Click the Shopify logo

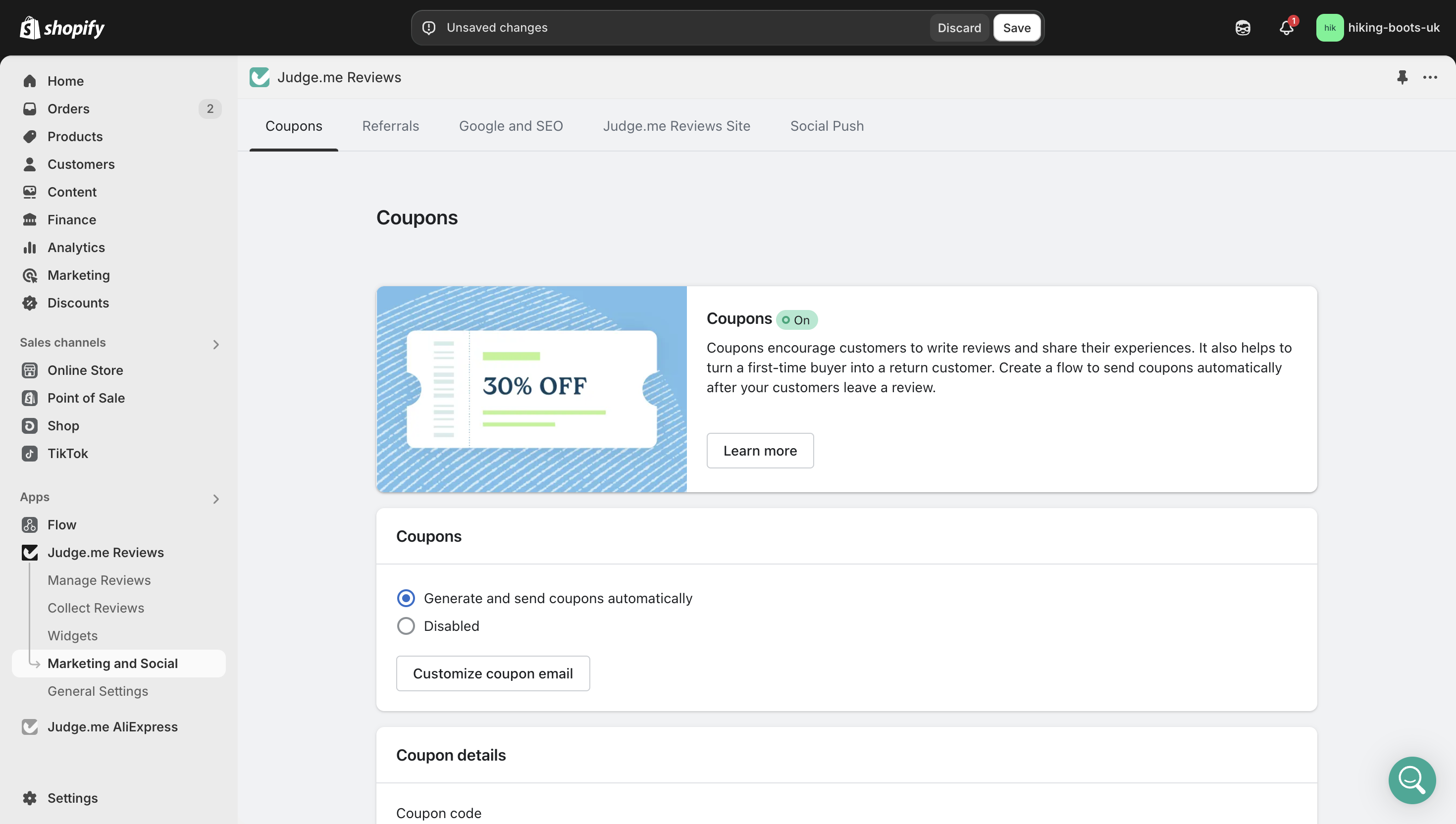(62, 28)
